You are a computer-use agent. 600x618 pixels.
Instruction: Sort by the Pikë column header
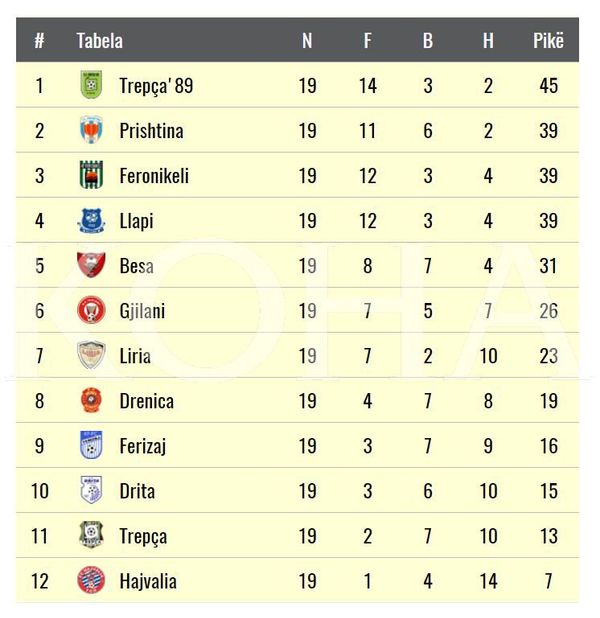pyautogui.click(x=548, y=40)
